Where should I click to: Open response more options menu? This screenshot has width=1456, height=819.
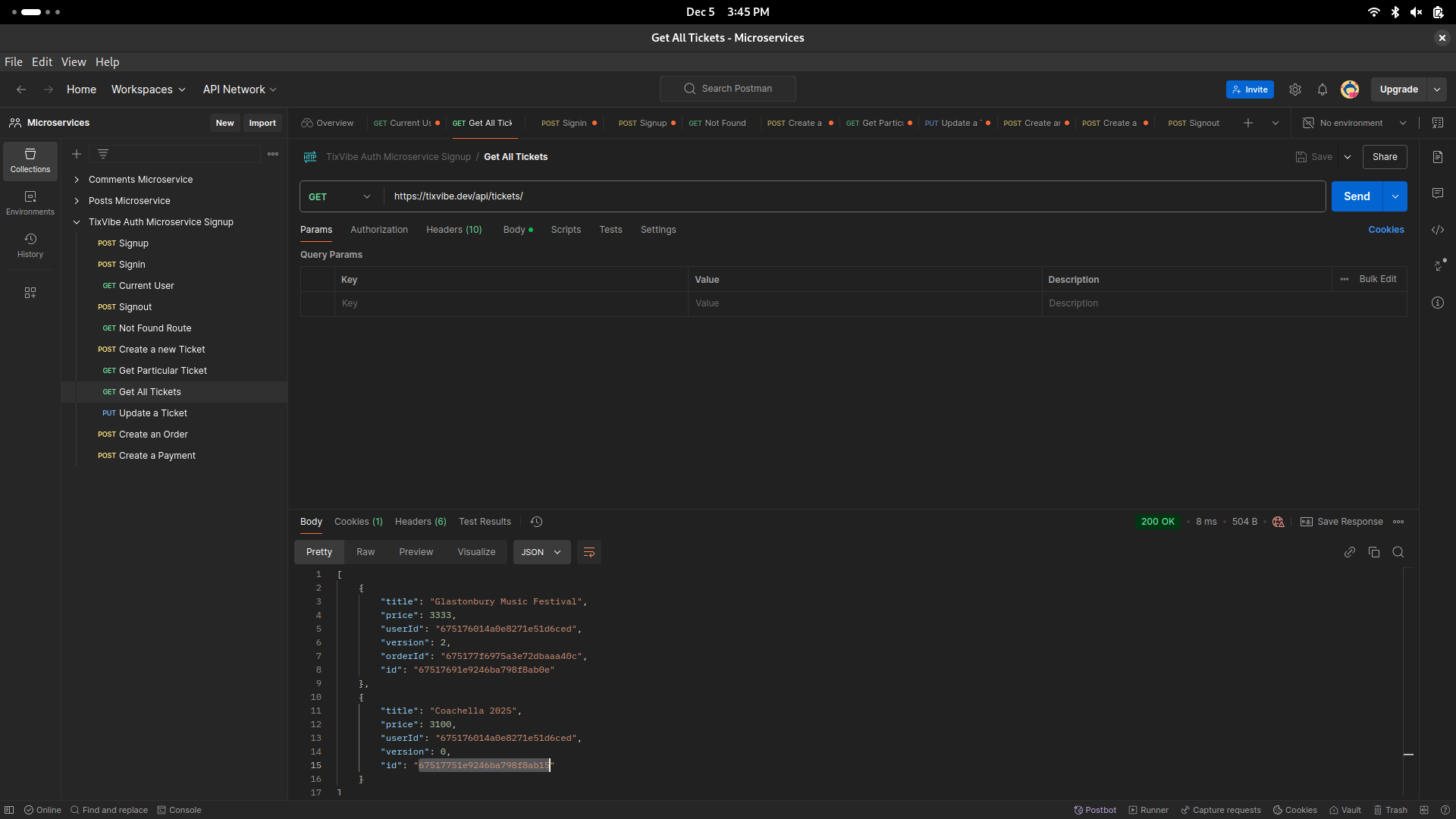[1399, 522]
